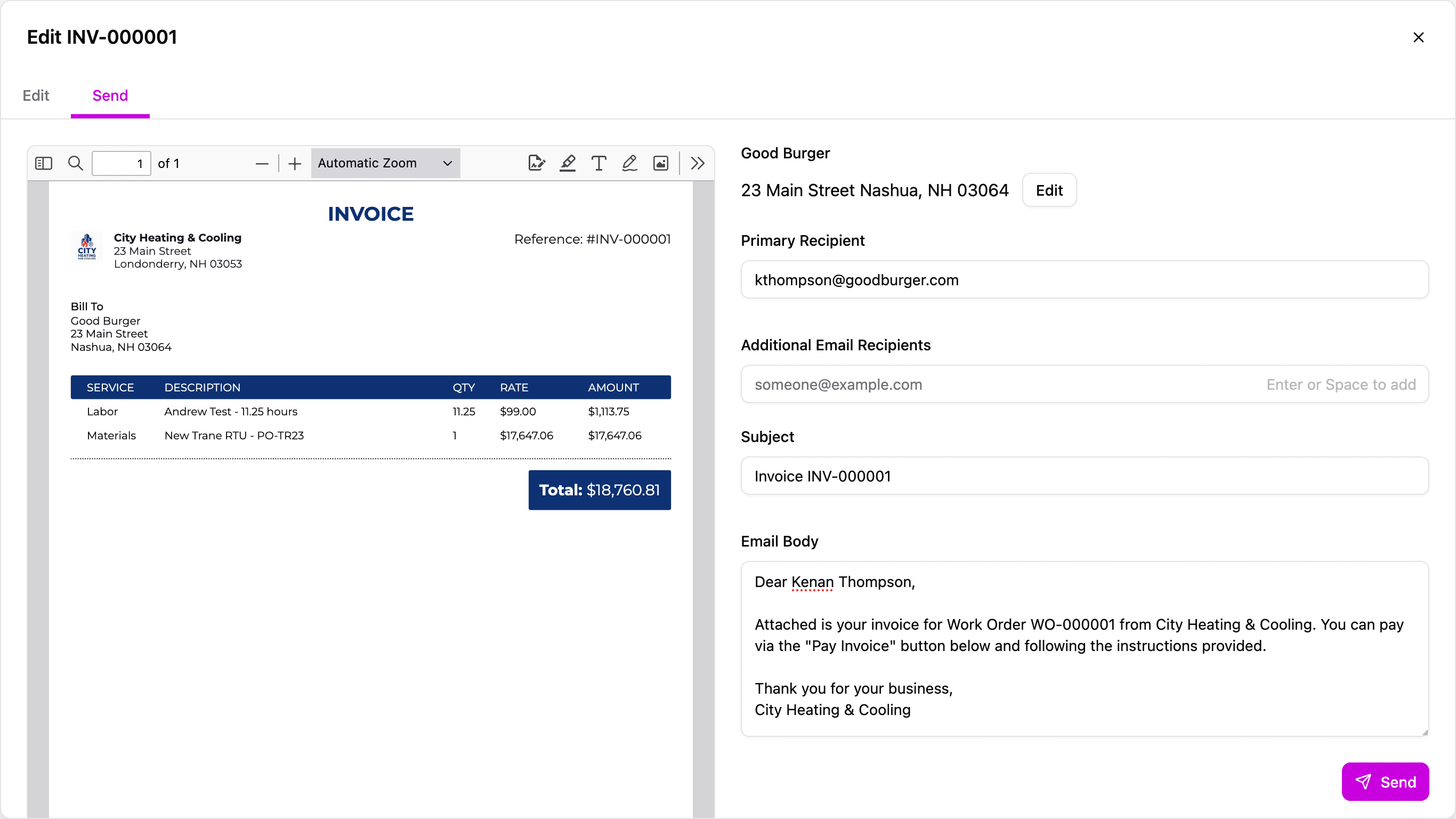
Task: Toggle the PDF viewer sidebar
Action: 44,164
